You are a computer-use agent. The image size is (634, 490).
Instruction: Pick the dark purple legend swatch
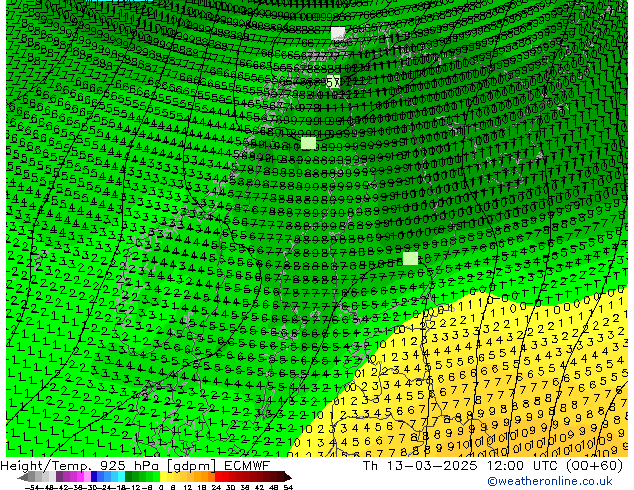(59, 477)
